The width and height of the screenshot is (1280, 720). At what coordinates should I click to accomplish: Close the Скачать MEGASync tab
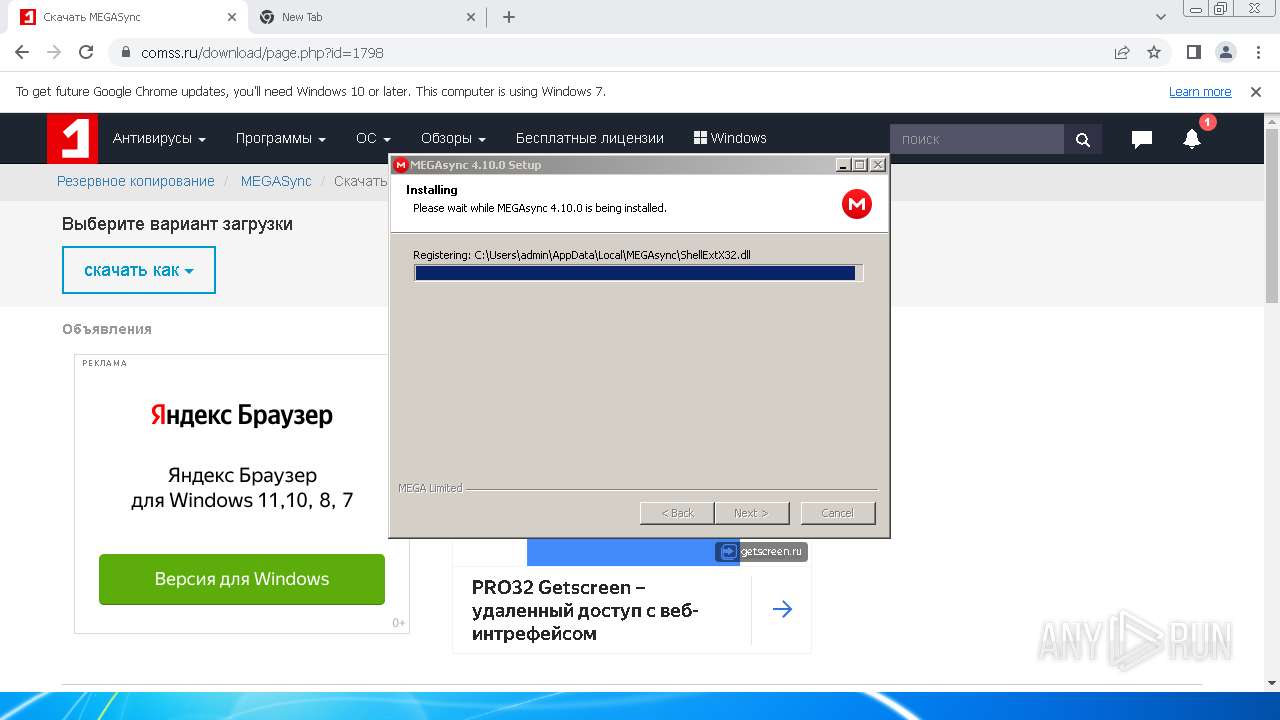pyautogui.click(x=231, y=17)
